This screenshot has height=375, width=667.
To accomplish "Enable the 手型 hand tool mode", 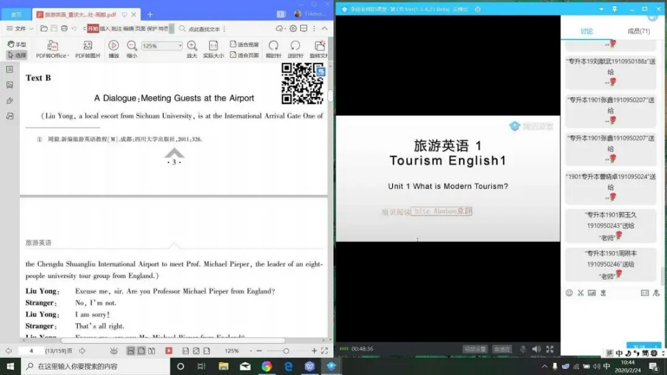I will [x=17, y=44].
